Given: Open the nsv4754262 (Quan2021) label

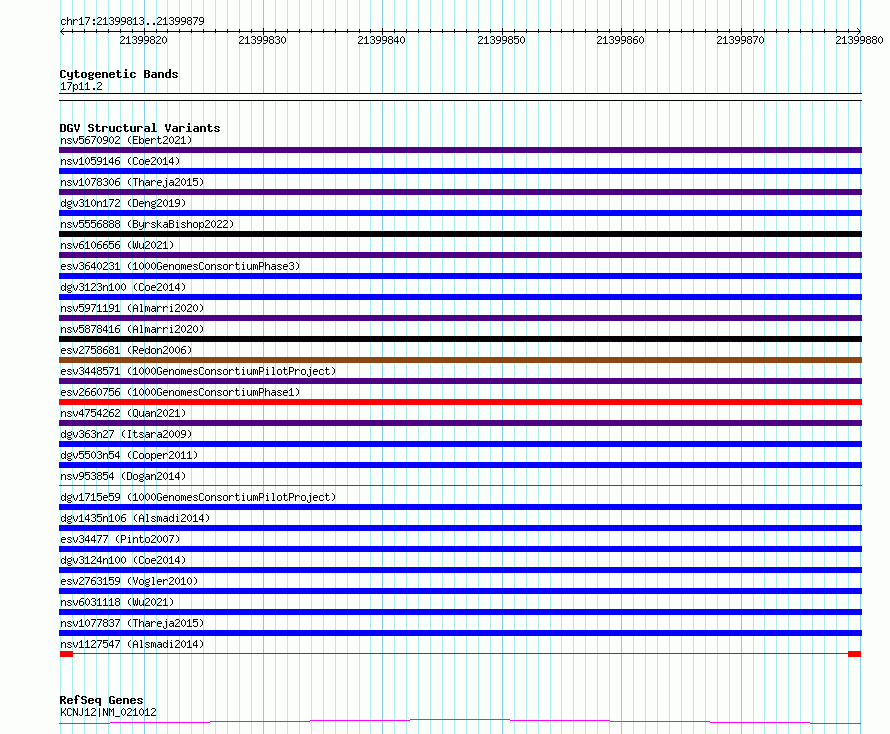Looking at the screenshot, I should tap(123, 413).
